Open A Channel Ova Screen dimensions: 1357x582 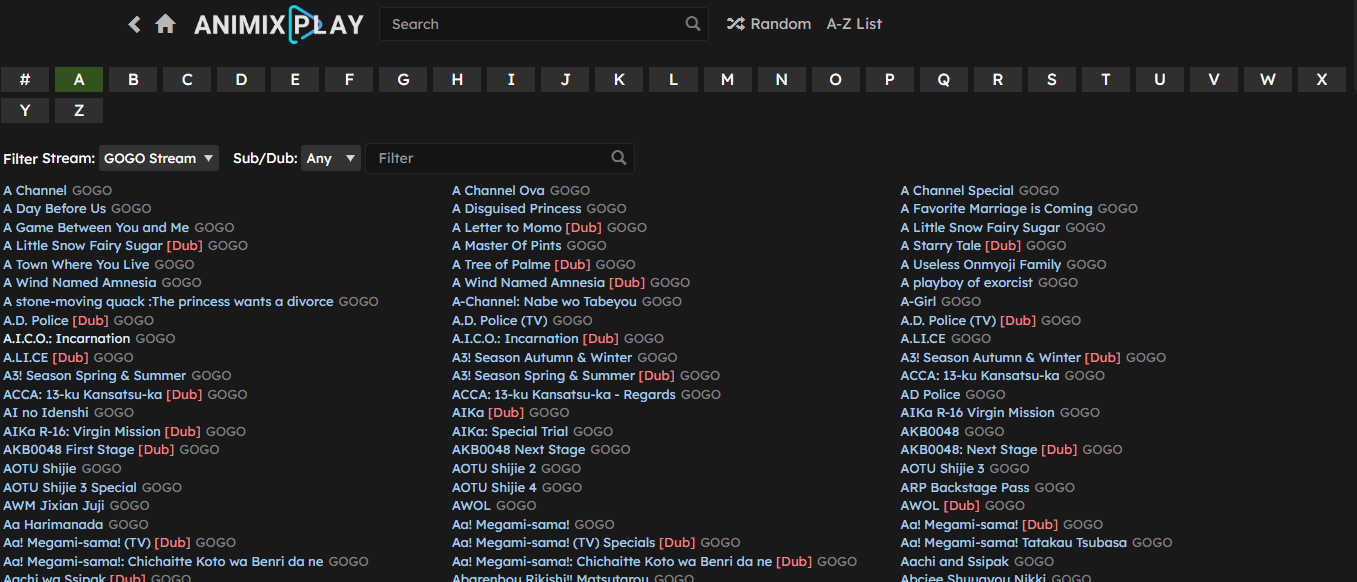coord(498,190)
